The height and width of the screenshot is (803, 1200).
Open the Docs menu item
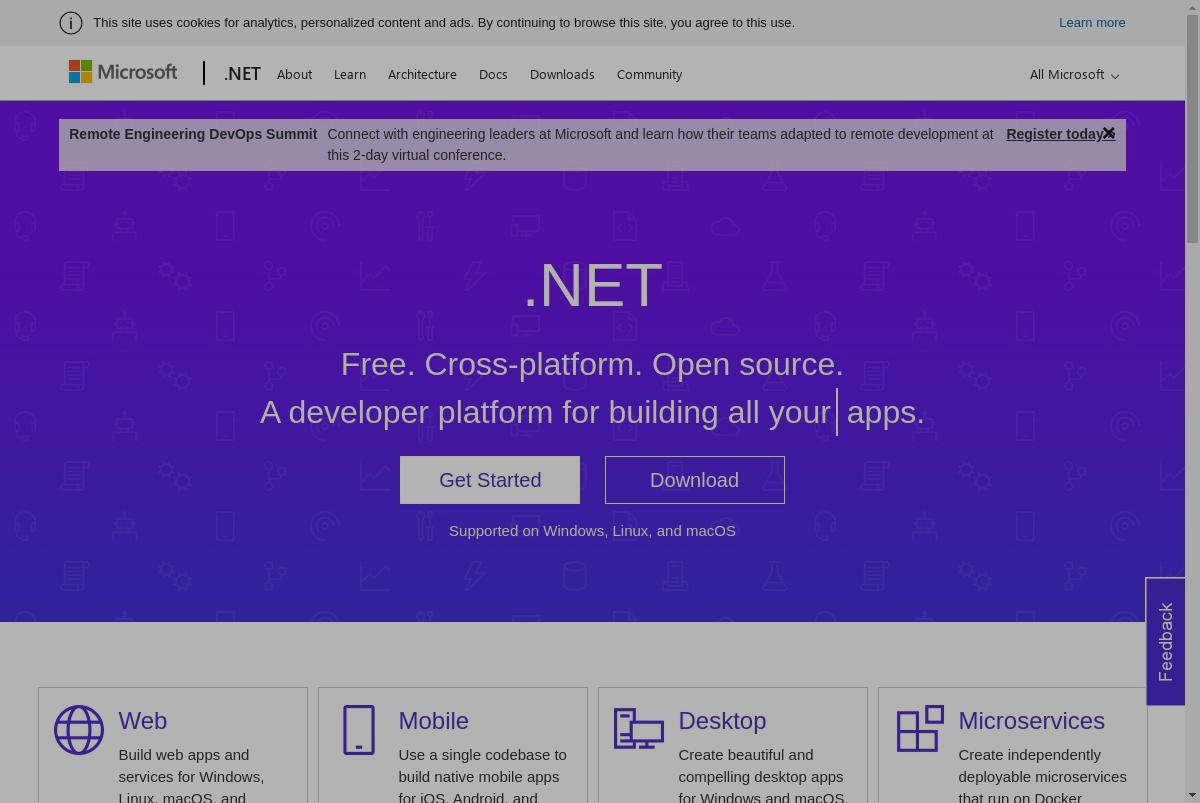coord(493,74)
